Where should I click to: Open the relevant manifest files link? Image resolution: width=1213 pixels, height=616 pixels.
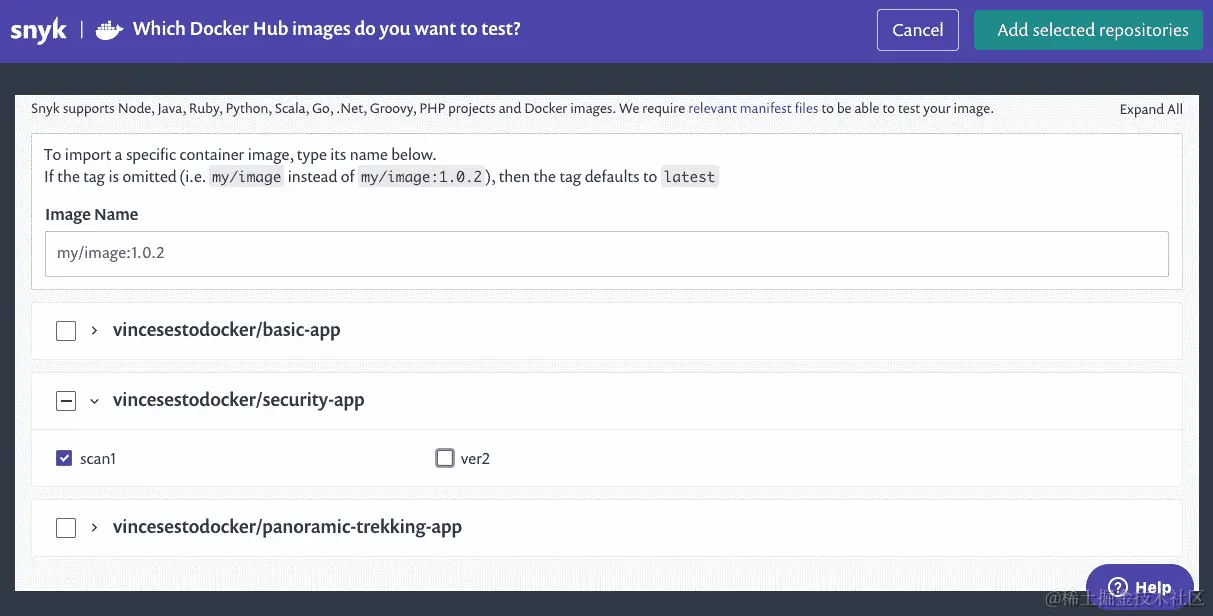click(x=754, y=108)
